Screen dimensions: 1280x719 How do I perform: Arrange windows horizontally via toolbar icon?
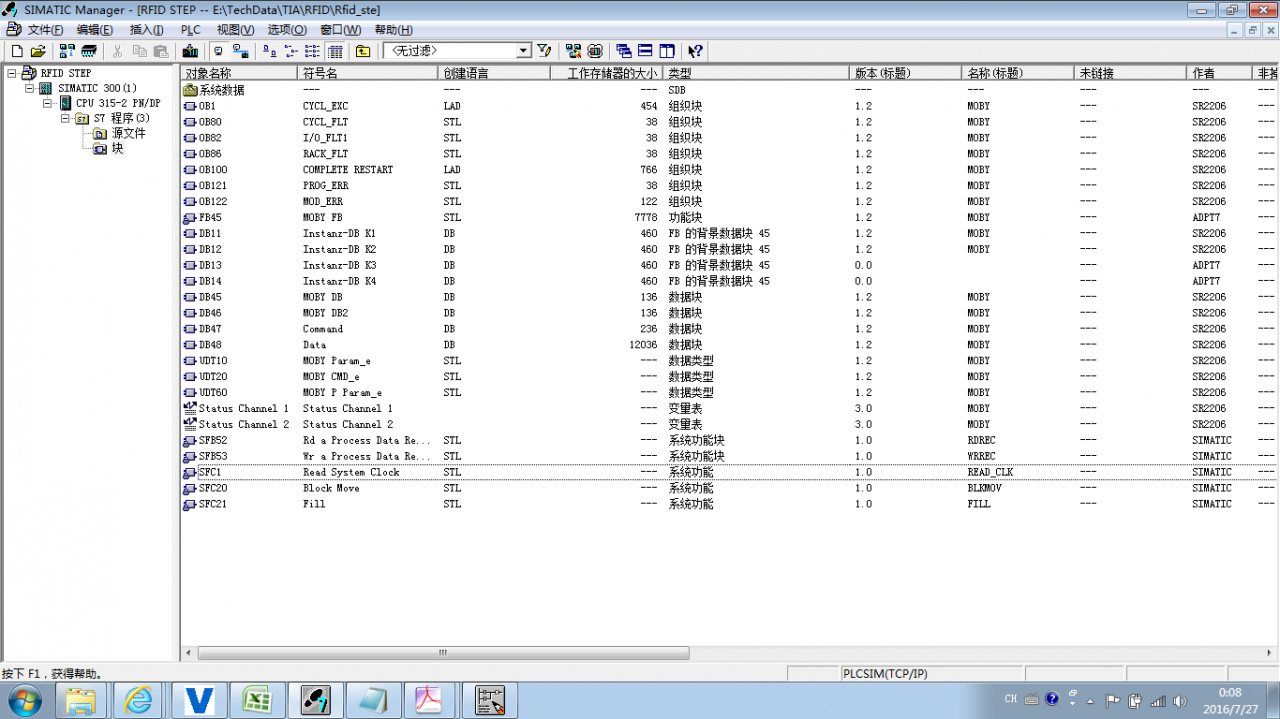pyautogui.click(x=645, y=51)
